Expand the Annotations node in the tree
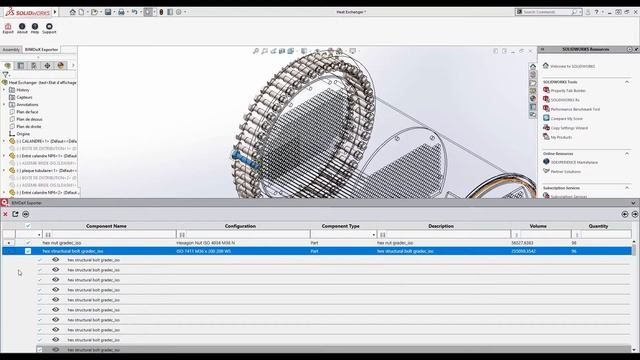The width and height of the screenshot is (640, 360). coord(4,104)
